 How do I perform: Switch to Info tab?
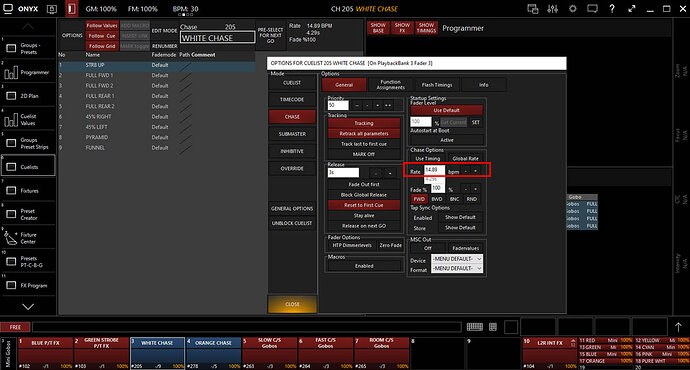pos(484,85)
